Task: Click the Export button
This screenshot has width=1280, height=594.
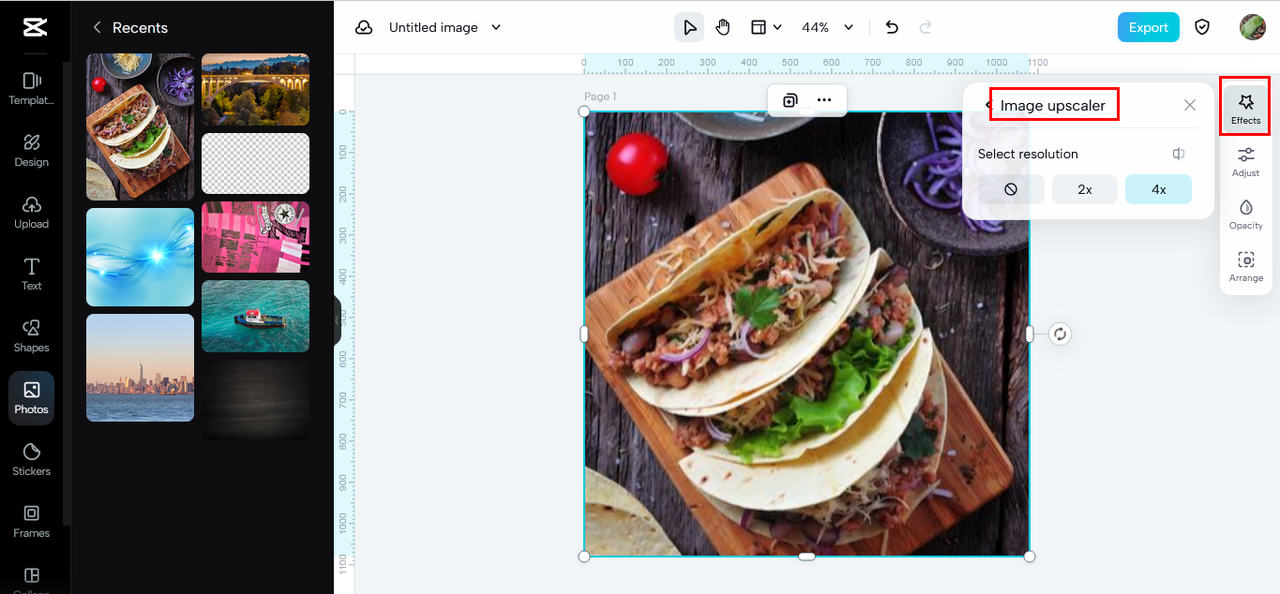Action: tap(1148, 28)
